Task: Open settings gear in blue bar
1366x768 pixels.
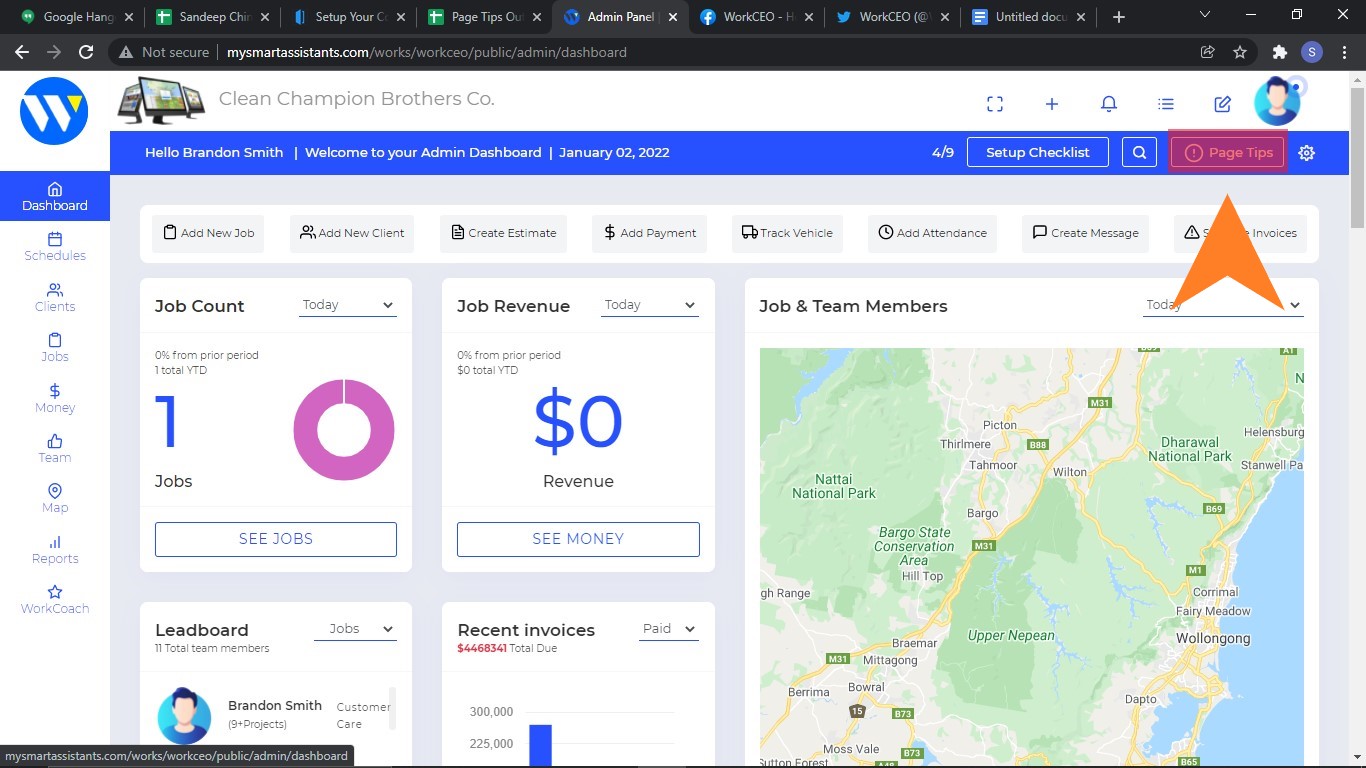Action: point(1306,153)
